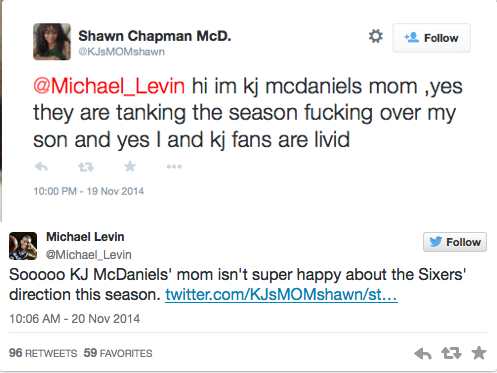497x373 pixels.
Task: Reply to Michael Levin's tweet
Action: 423,353
